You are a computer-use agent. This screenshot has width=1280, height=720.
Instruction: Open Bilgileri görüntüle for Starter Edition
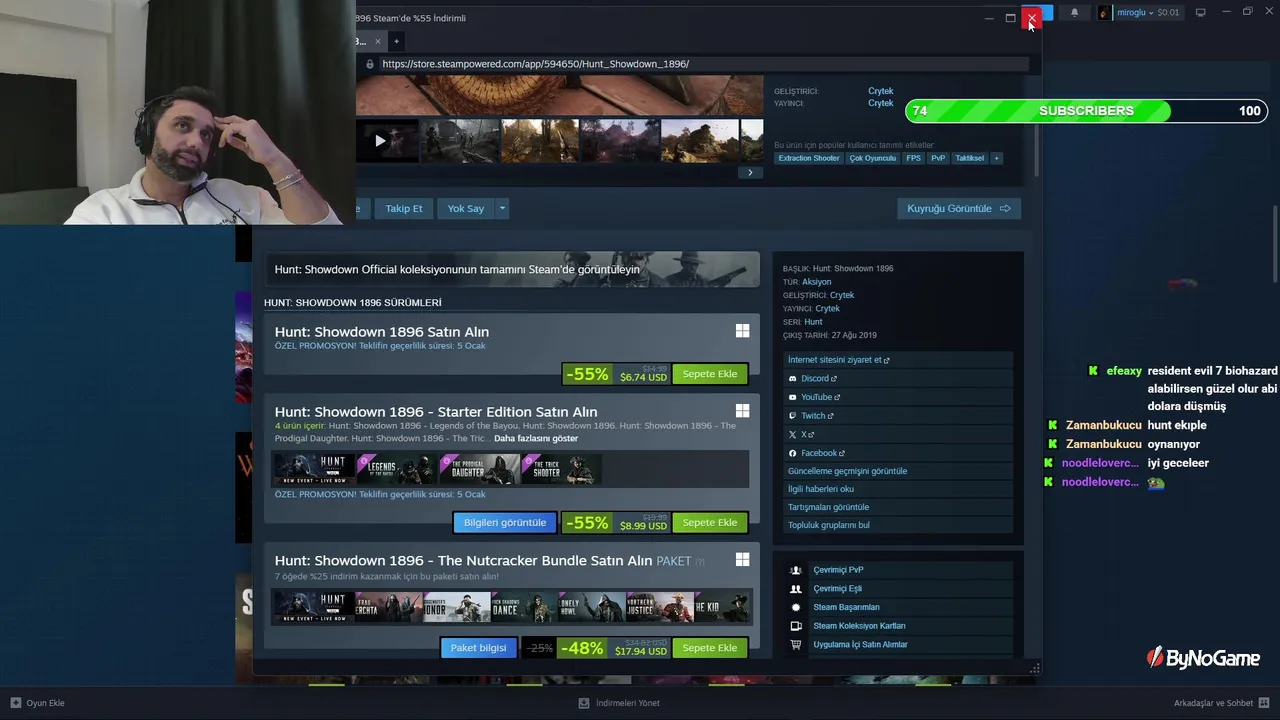point(505,523)
